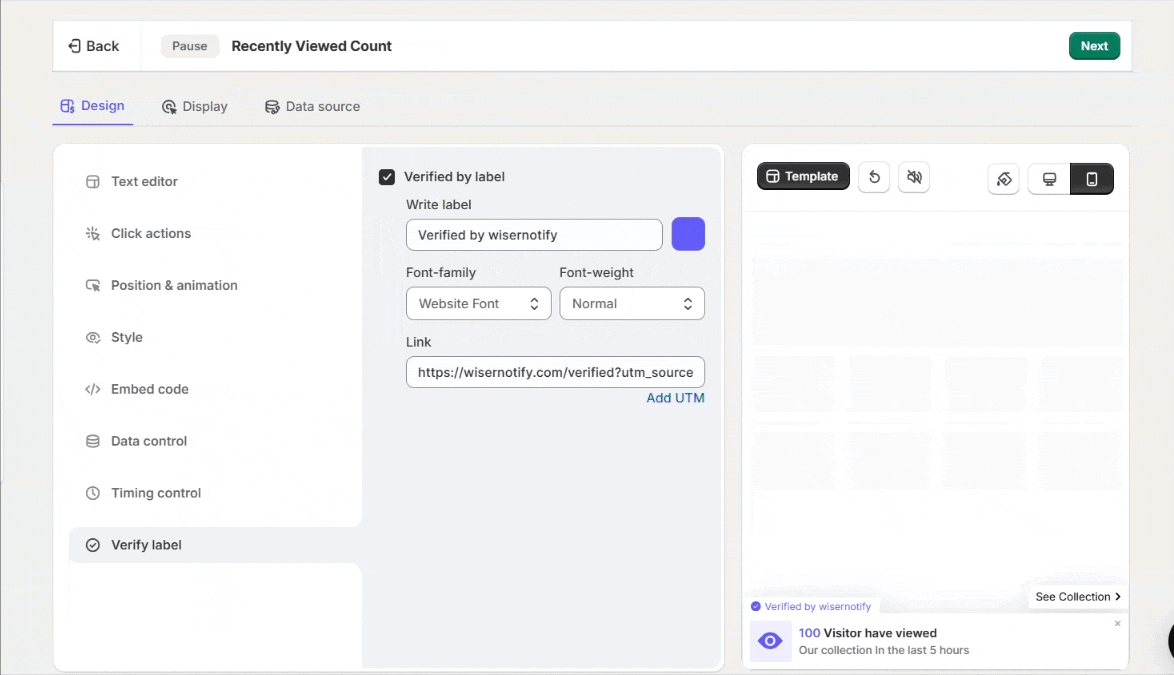Click the Link URL input field

tap(556, 372)
